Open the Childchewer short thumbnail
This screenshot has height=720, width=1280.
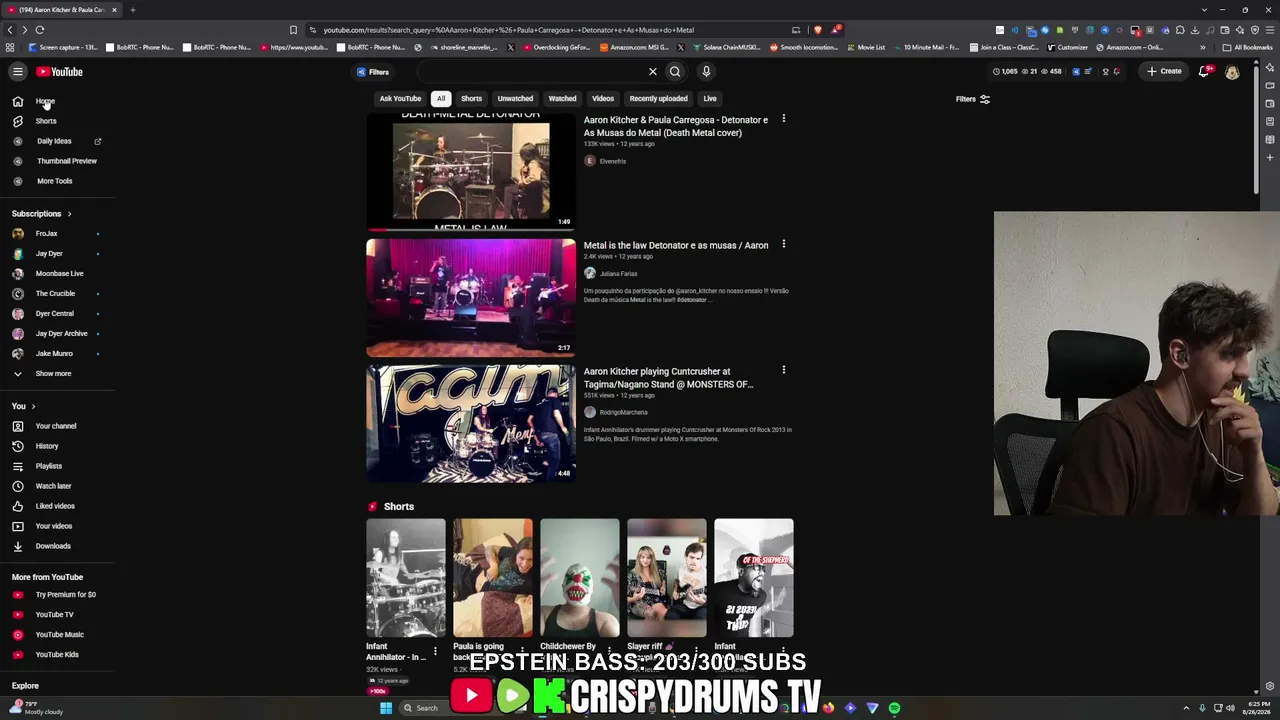580,578
